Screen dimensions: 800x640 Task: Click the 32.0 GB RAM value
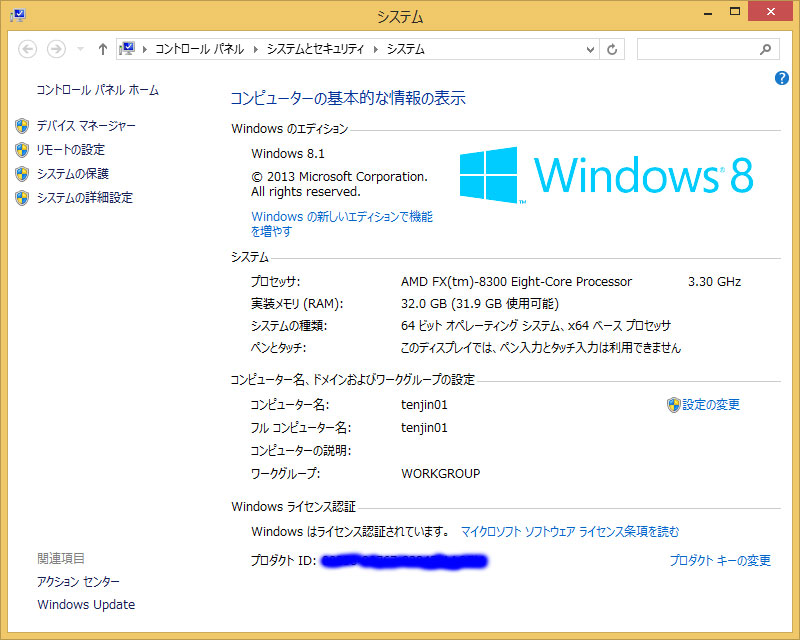(x=480, y=304)
